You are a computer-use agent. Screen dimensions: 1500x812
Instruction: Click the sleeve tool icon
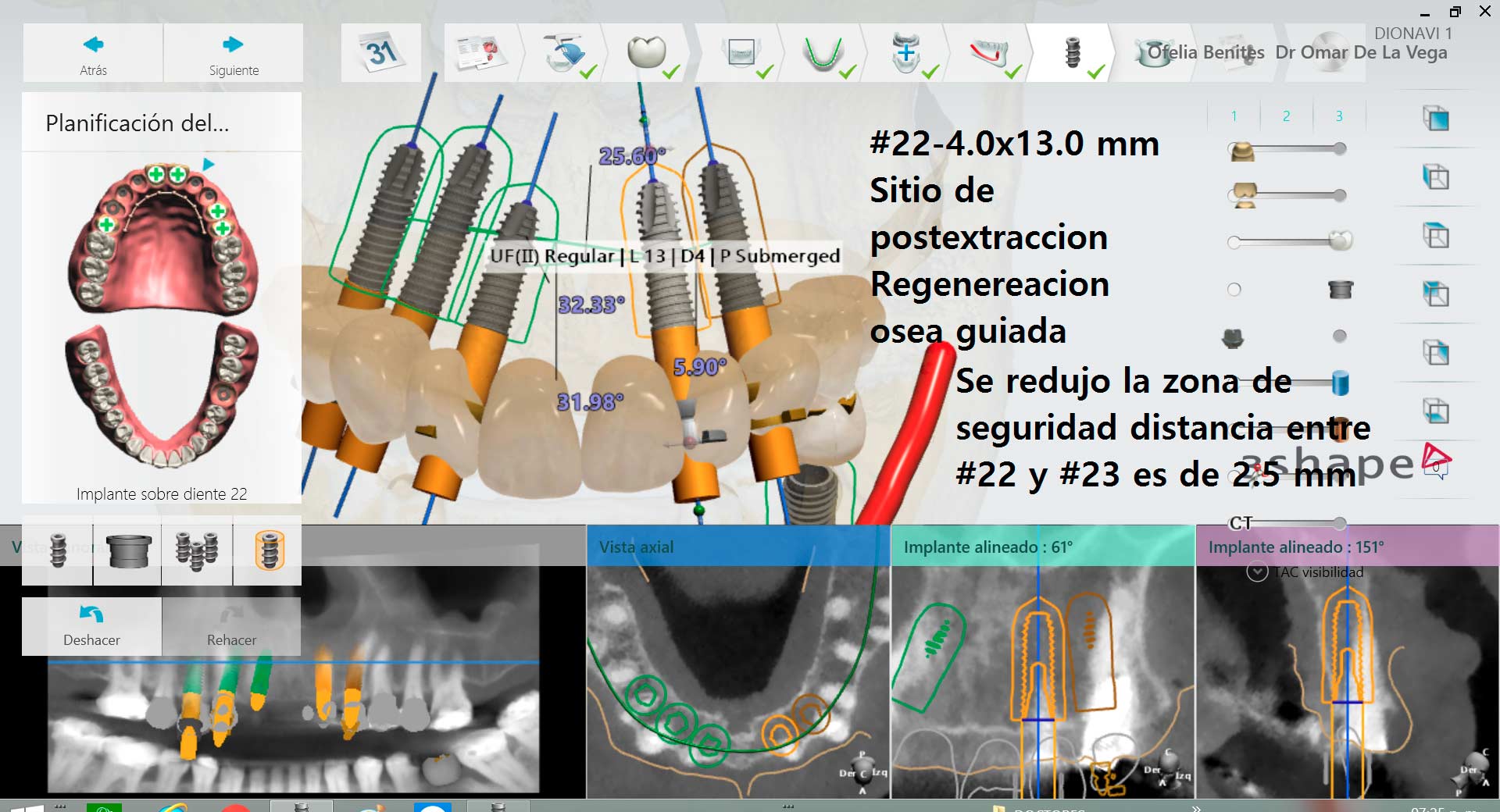(x=128, y=550)
